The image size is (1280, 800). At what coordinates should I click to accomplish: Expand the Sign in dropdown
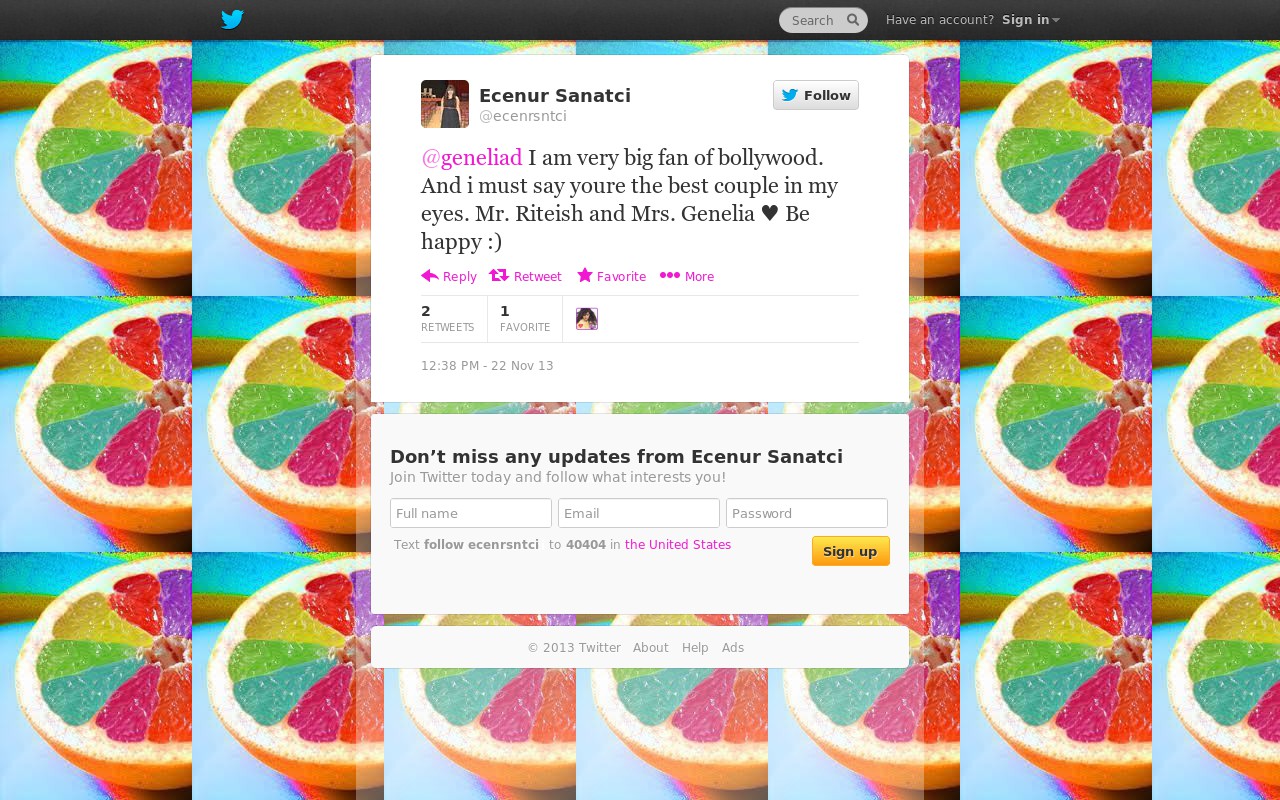[1030, 20]
